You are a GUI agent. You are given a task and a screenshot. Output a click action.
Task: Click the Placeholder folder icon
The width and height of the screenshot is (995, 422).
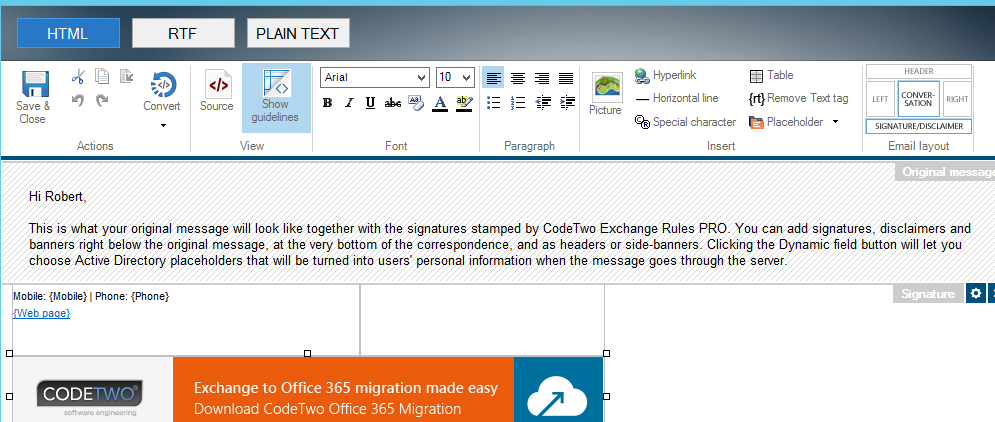756,122
